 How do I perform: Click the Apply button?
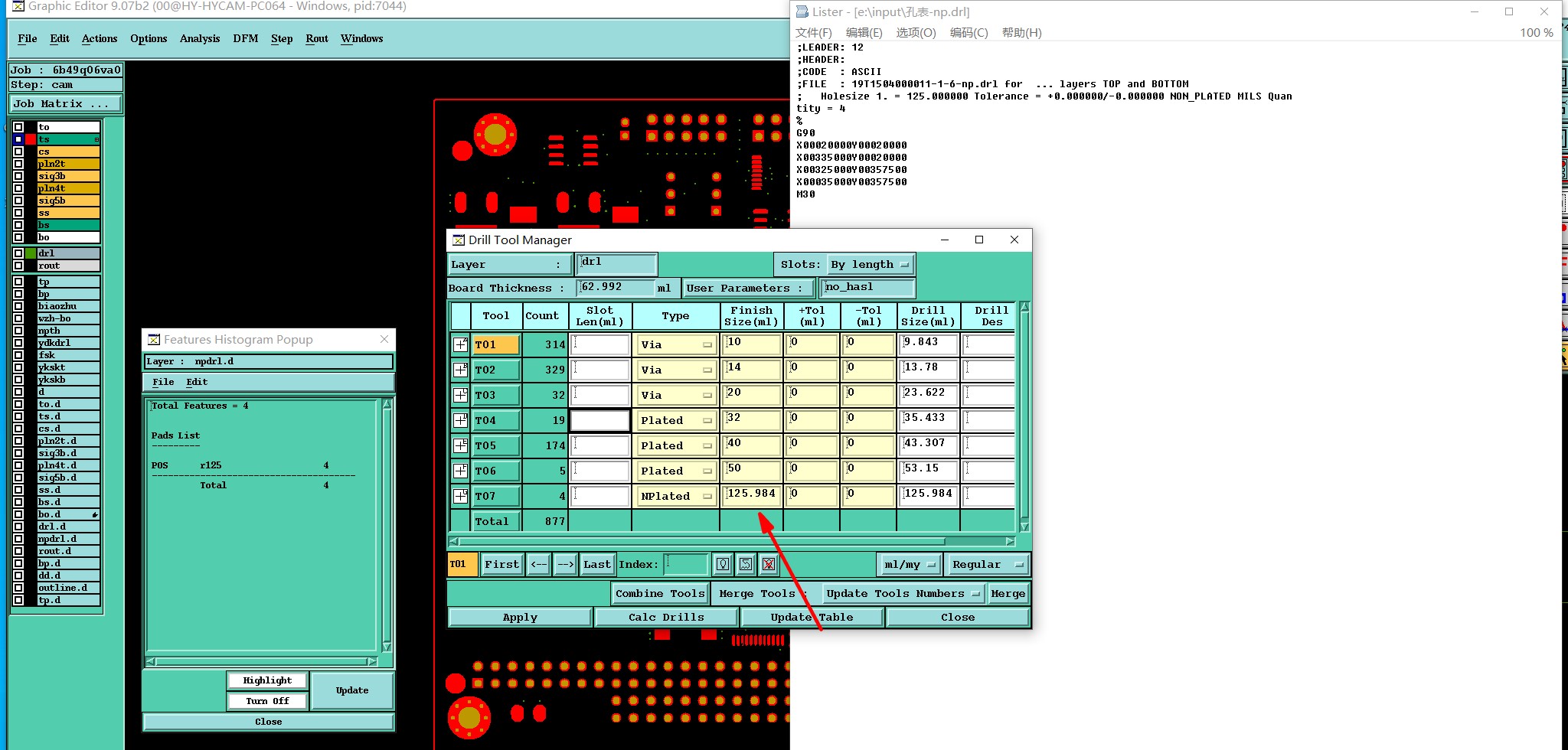520,618
